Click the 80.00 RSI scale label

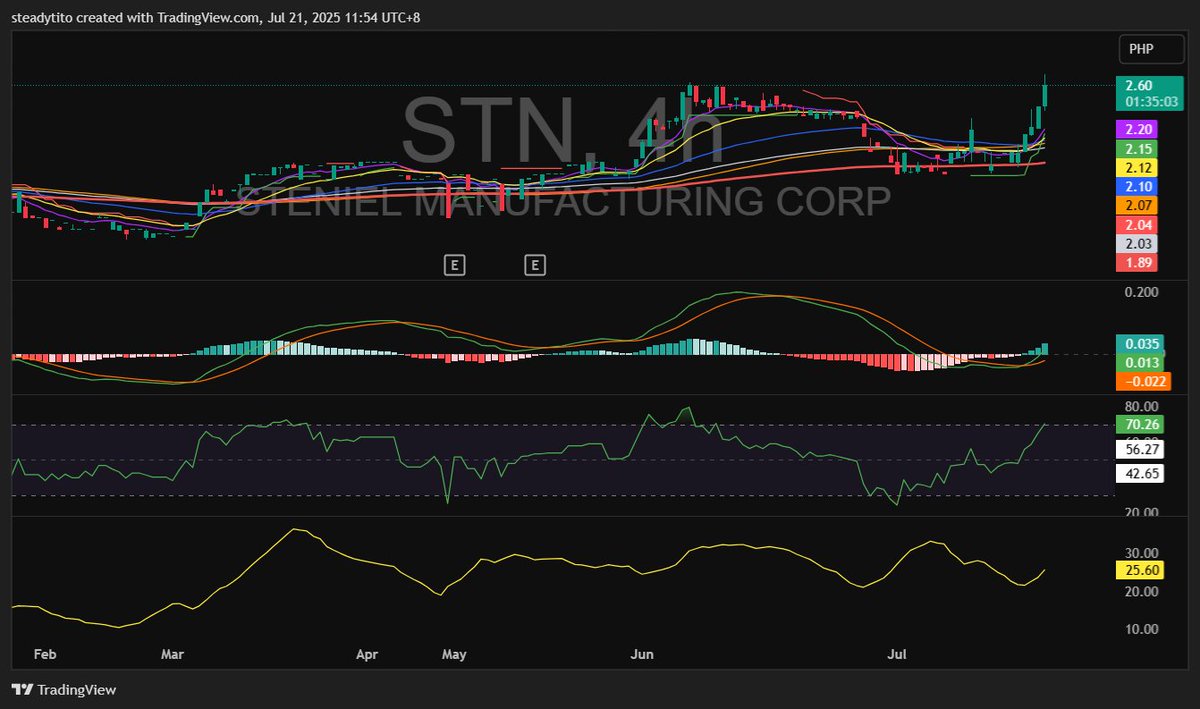point(1141,406)
